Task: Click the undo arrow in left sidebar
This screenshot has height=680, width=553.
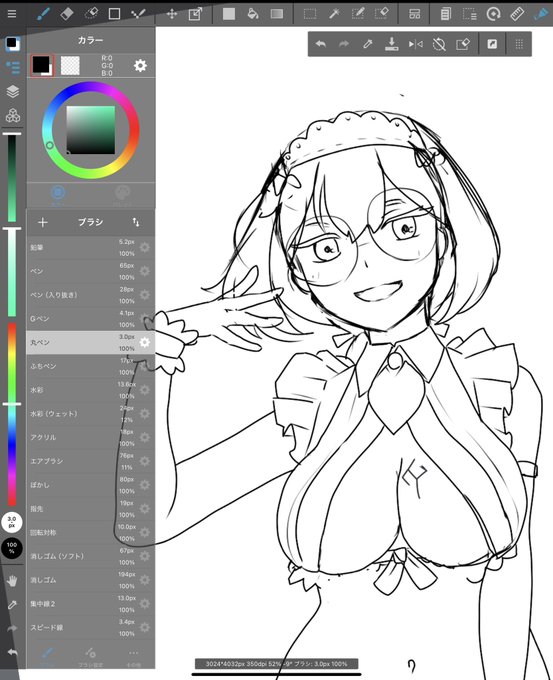Action: pyautogui.click(x=12, y=652)
